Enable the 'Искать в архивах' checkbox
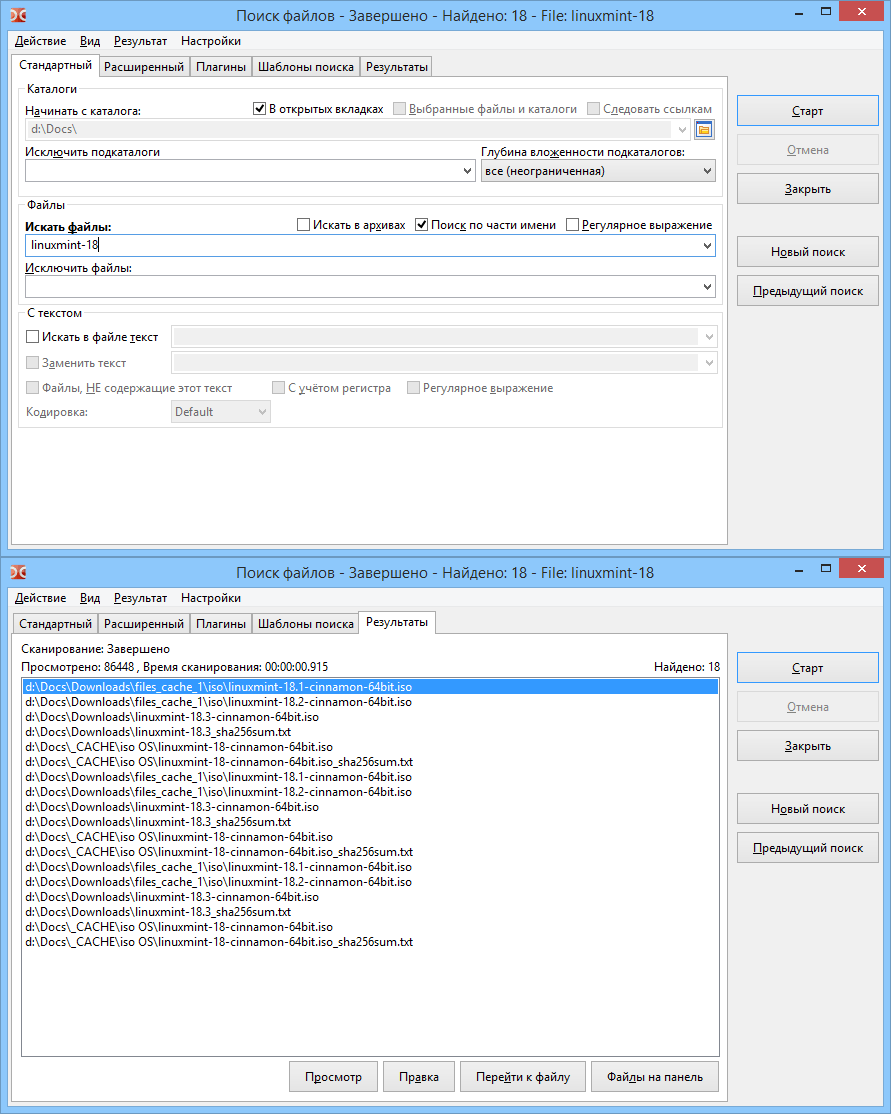The height and width of the screenshot is (1114, 891). [x=304, y=225]
